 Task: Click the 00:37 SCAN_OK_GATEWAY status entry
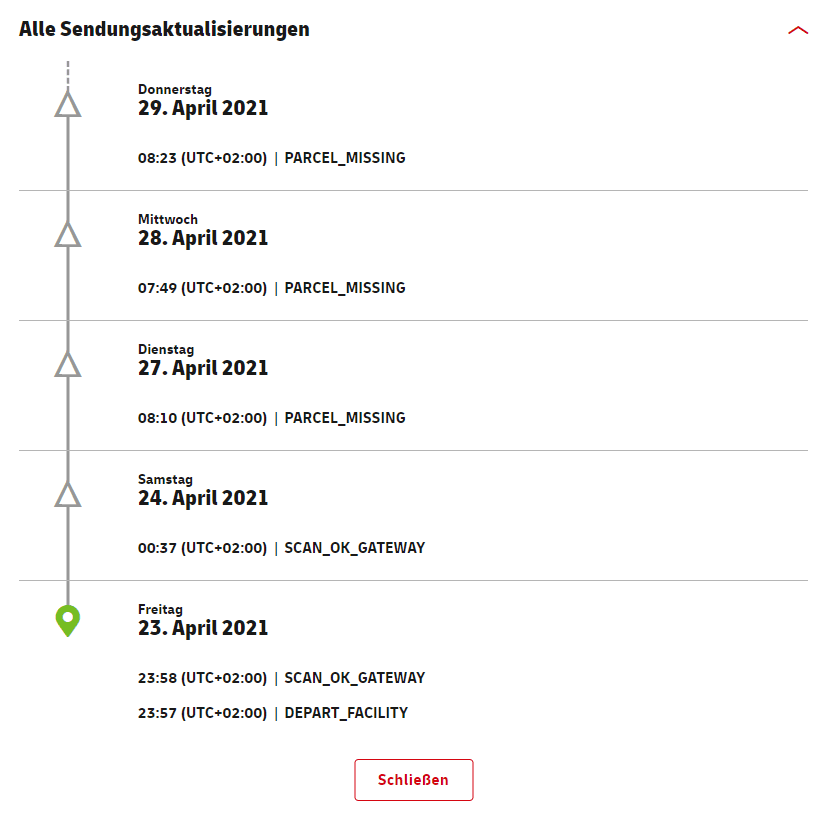point(281,548)
